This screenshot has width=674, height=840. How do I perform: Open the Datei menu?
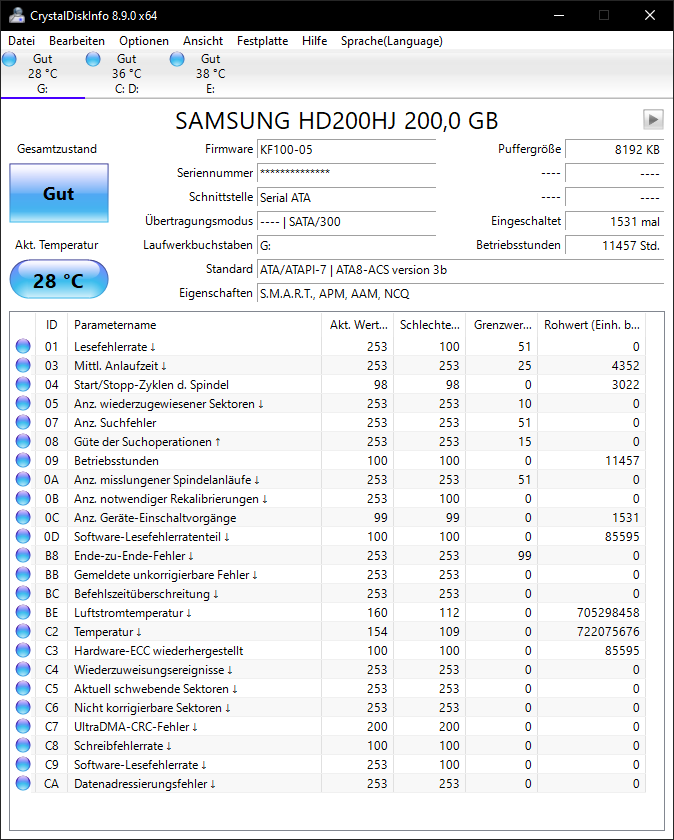pyautogui.click(x=21, y=41)
